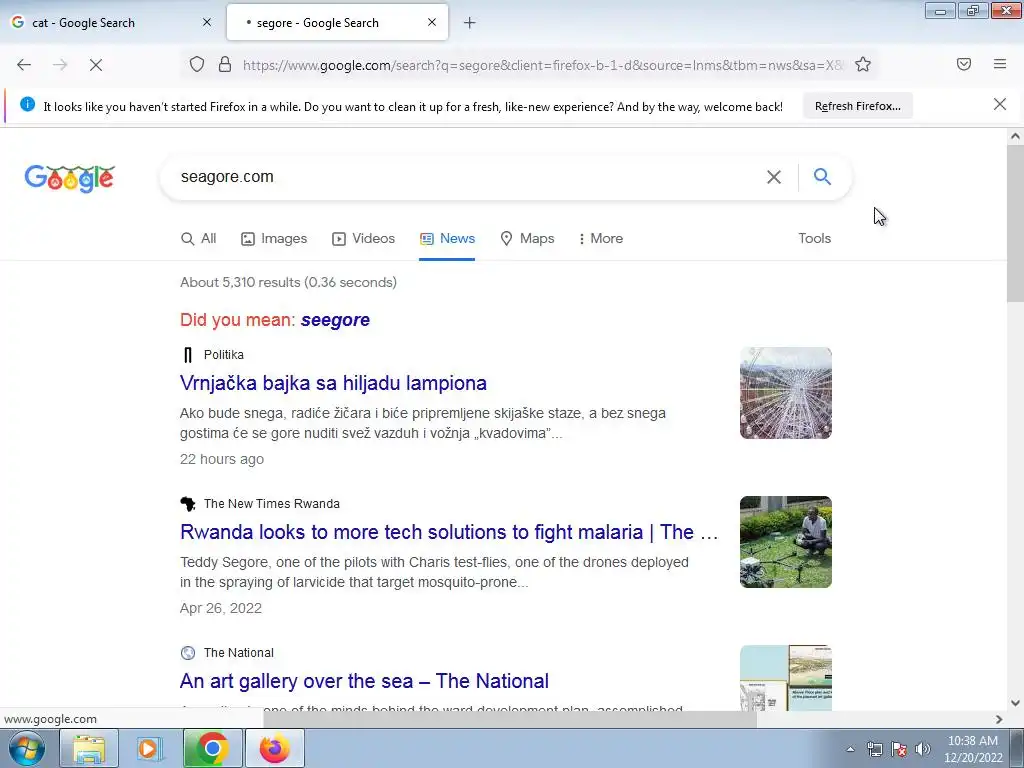Focus the Google search input field
Screen dimensions: 1024x768
[x=467, y=177]
